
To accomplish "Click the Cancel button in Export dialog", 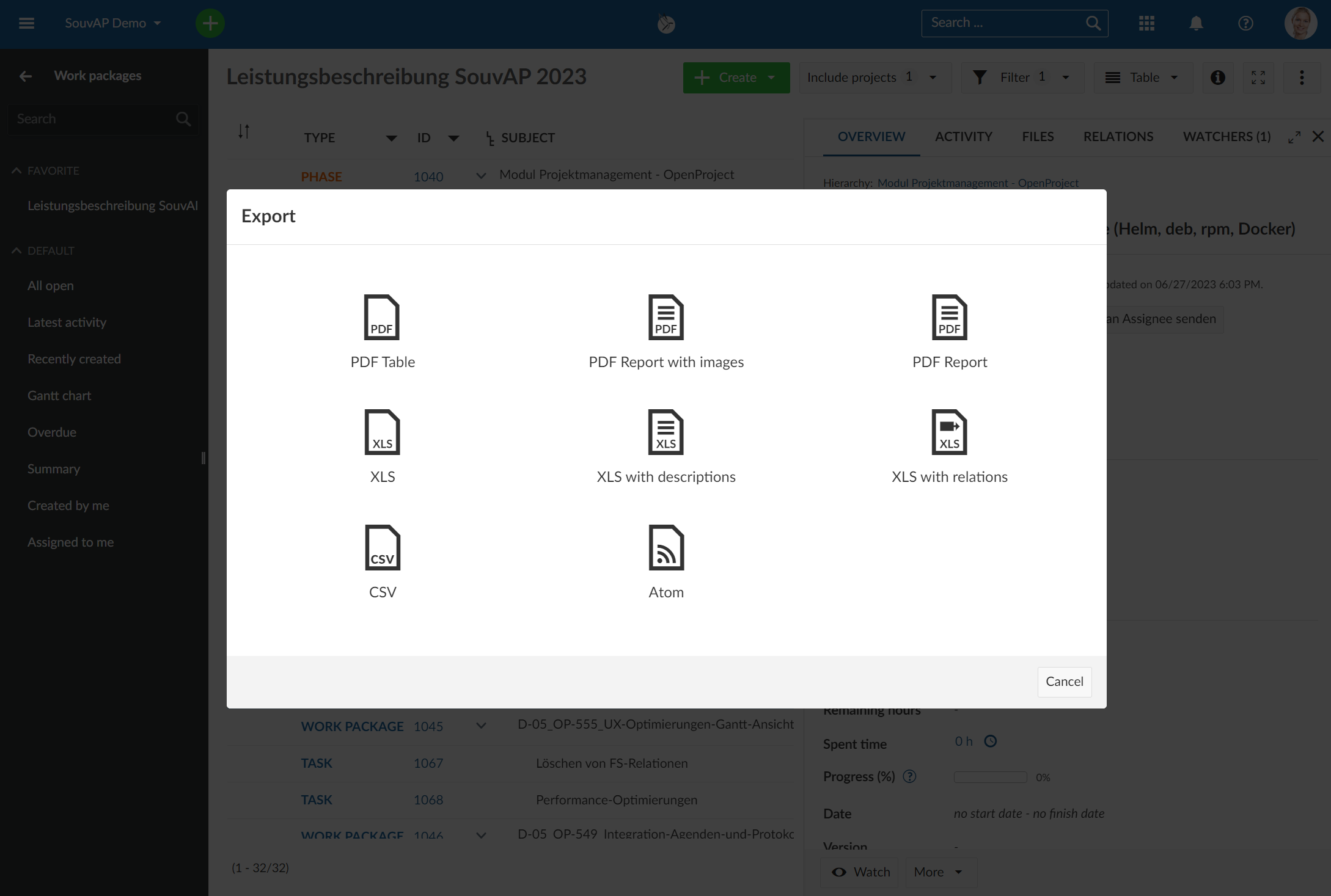I will [x=1064, y=682].
